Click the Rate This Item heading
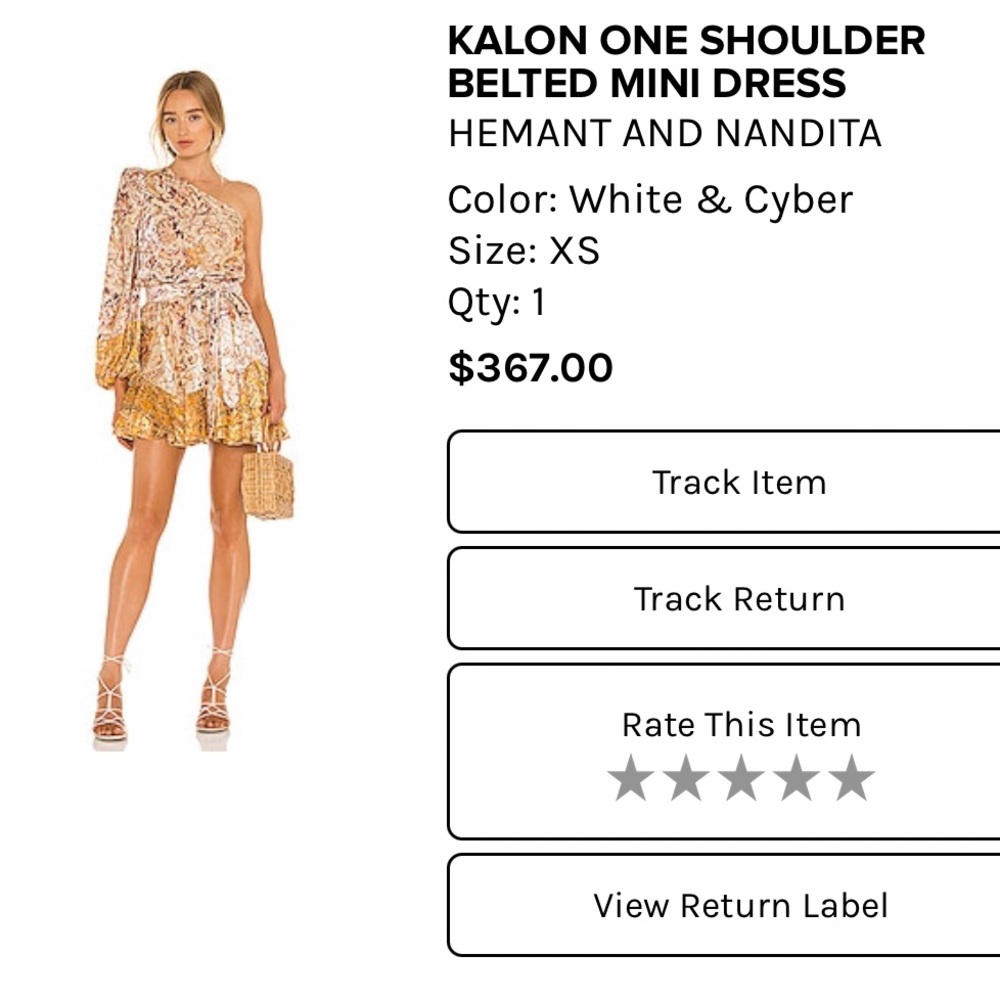1000x1000 pixels. pos(741,725)
